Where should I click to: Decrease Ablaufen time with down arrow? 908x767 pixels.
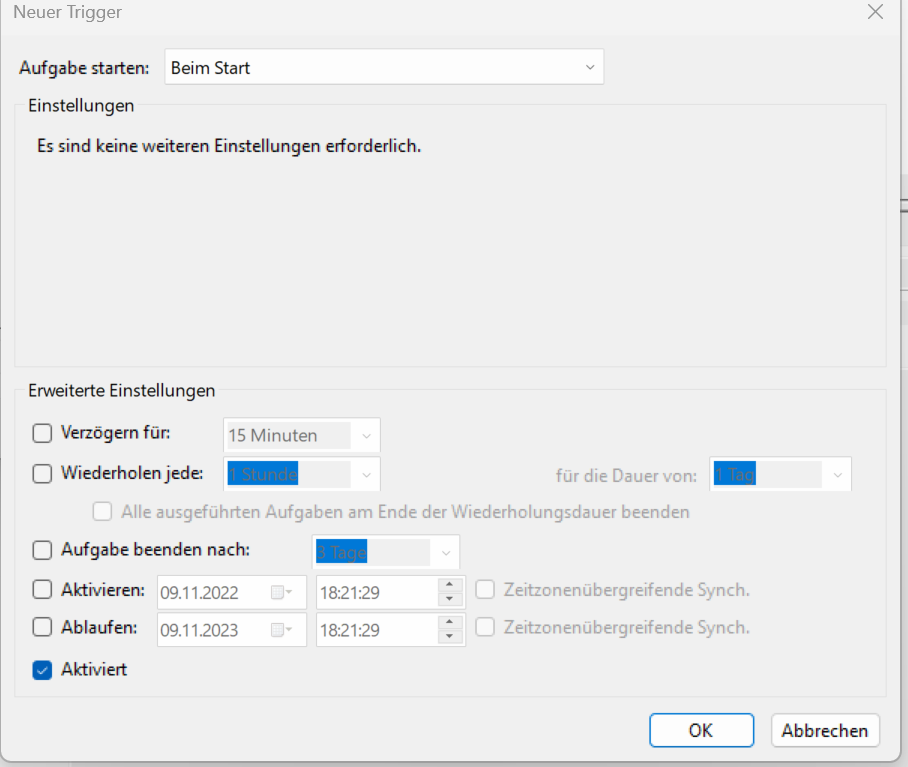[450, 637]
